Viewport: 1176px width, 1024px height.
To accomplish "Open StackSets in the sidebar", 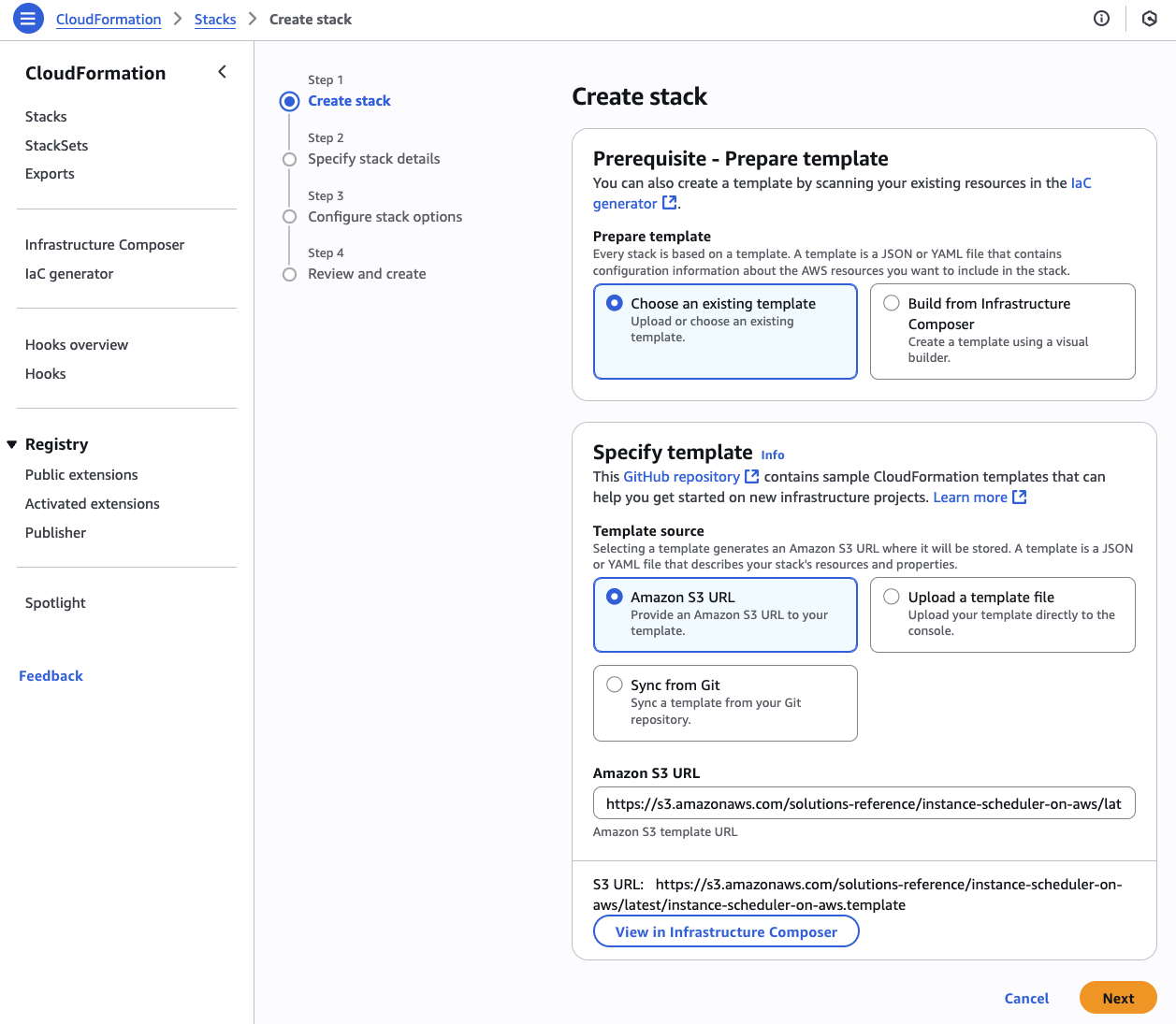I will pyautogui.click(x=57, y=146).
